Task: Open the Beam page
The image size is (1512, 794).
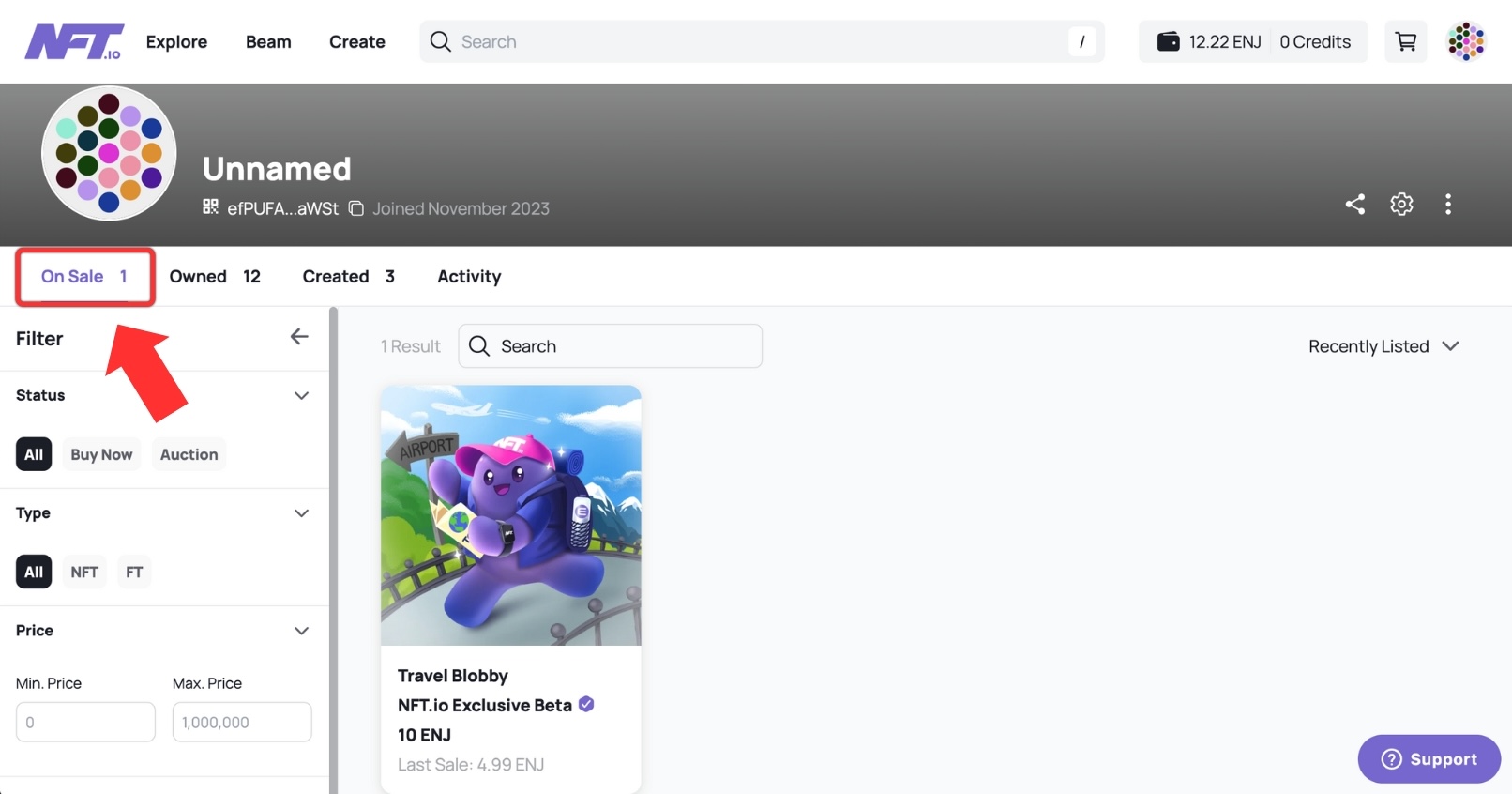Action: pos(268,41)
